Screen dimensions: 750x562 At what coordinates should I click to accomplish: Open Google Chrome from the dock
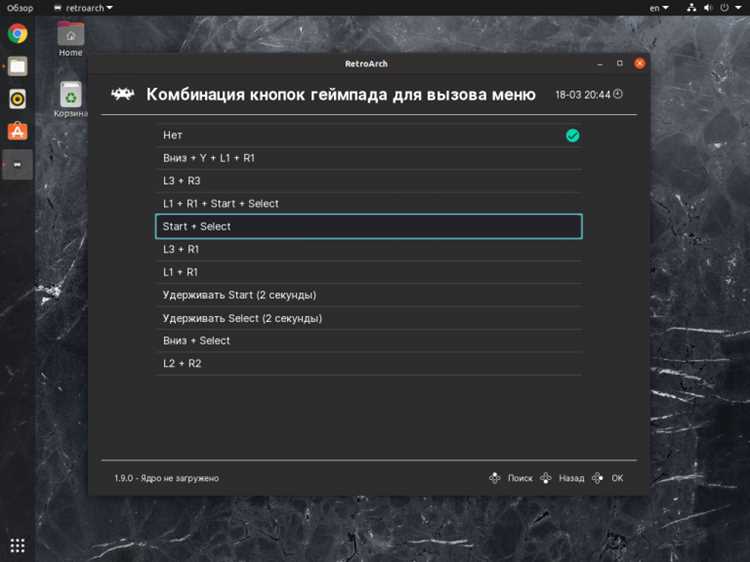pyautogui.click(x=18, y=34)
